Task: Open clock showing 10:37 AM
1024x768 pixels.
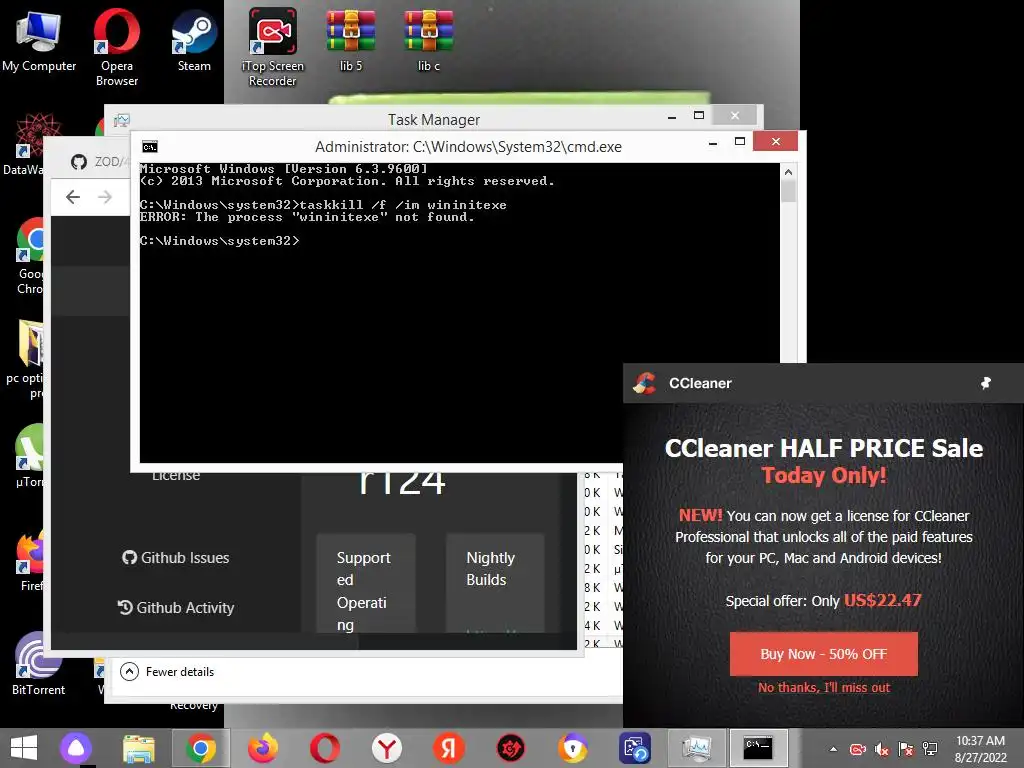Action: pos(980,749)
